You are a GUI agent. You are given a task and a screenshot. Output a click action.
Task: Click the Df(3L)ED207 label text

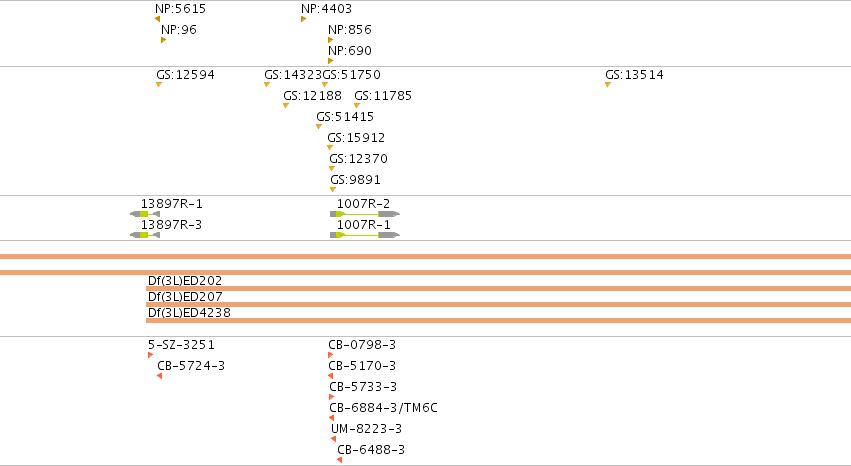coord(185,297)
